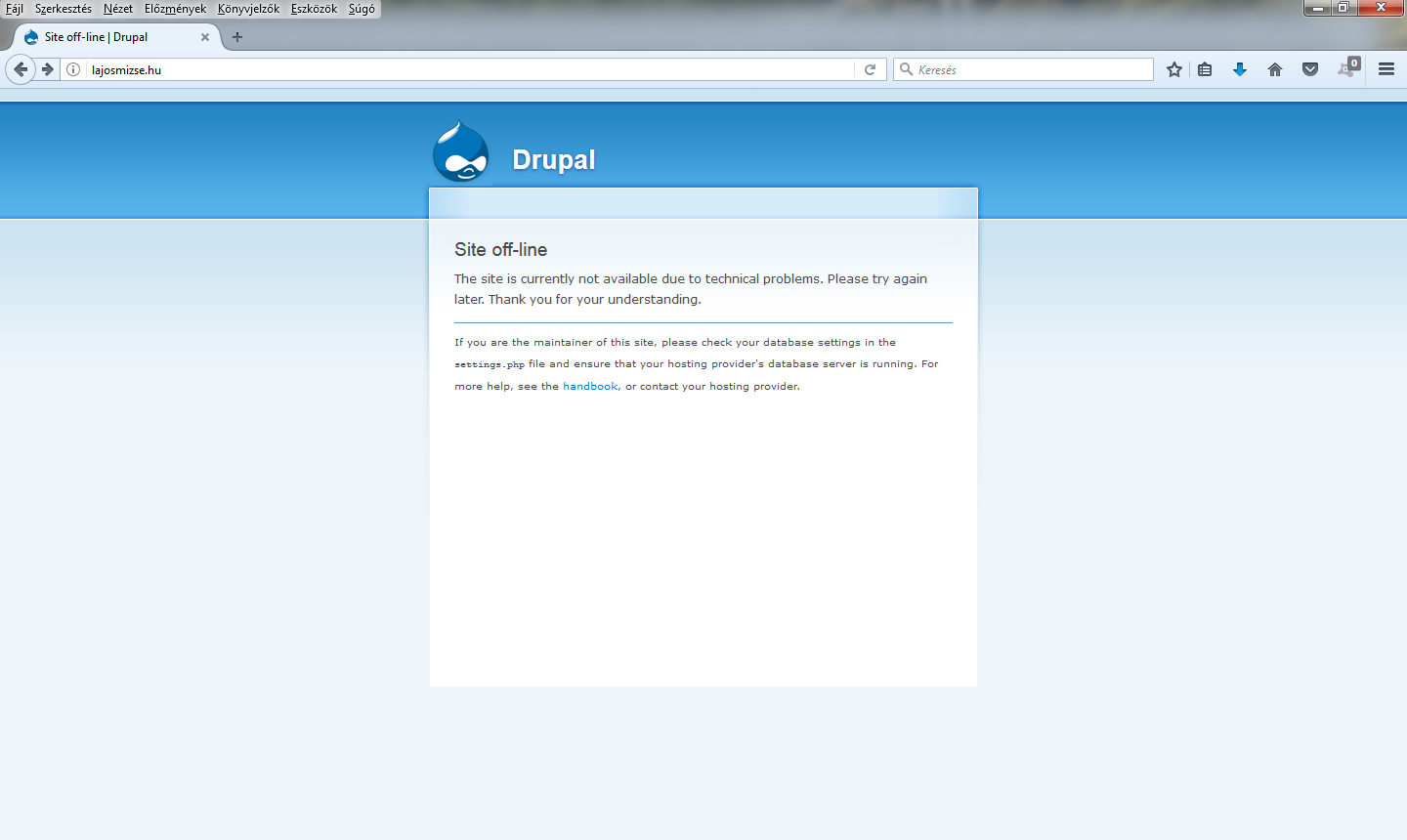Open the Könyvjelzők menu

pyautogui.click(x=248, y=9)
